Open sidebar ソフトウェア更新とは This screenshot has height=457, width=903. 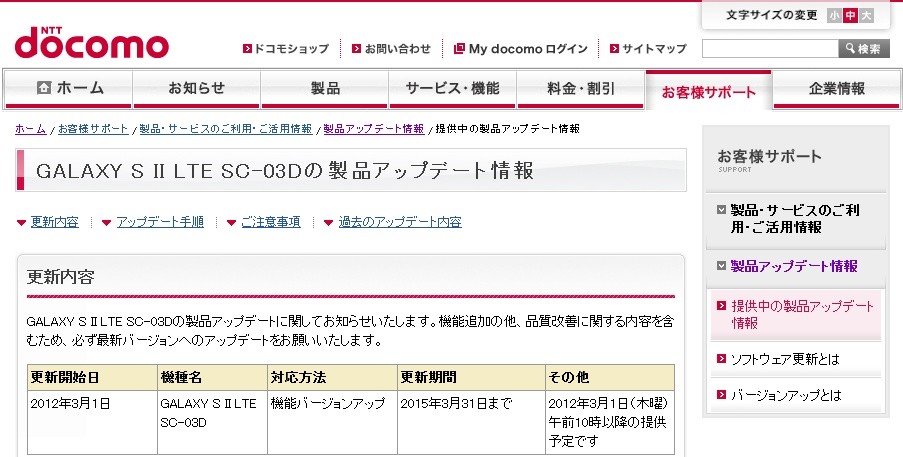coord(786,360)
